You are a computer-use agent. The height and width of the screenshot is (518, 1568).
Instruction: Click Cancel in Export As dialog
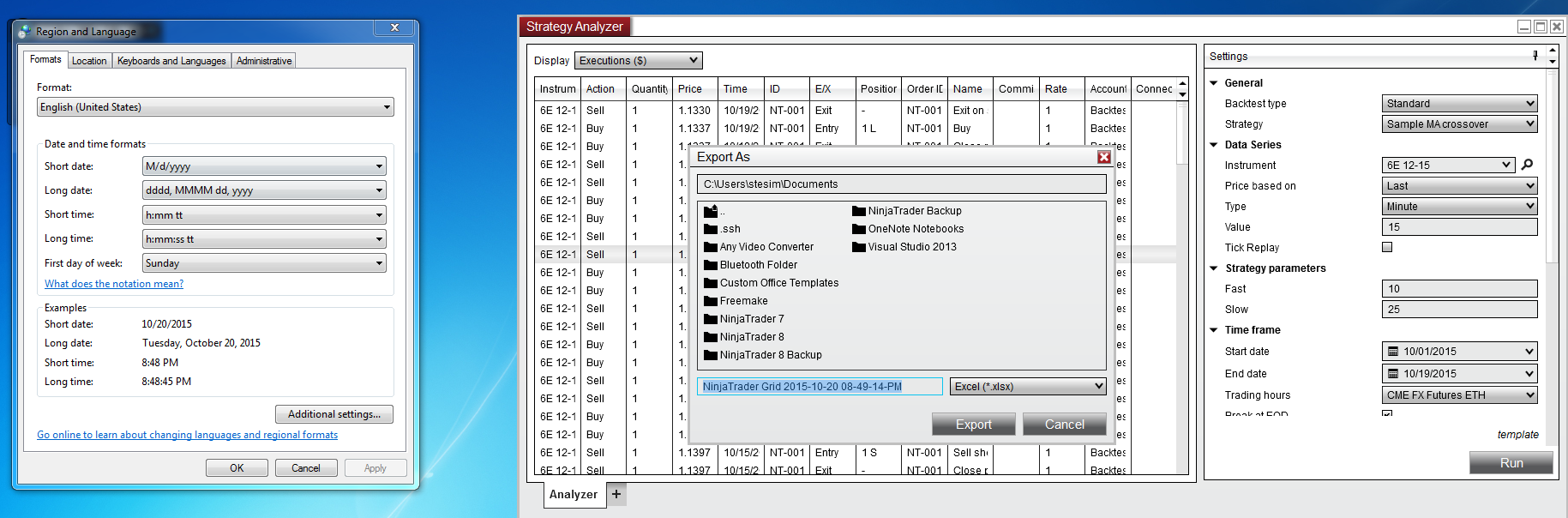coord(1065,425)
